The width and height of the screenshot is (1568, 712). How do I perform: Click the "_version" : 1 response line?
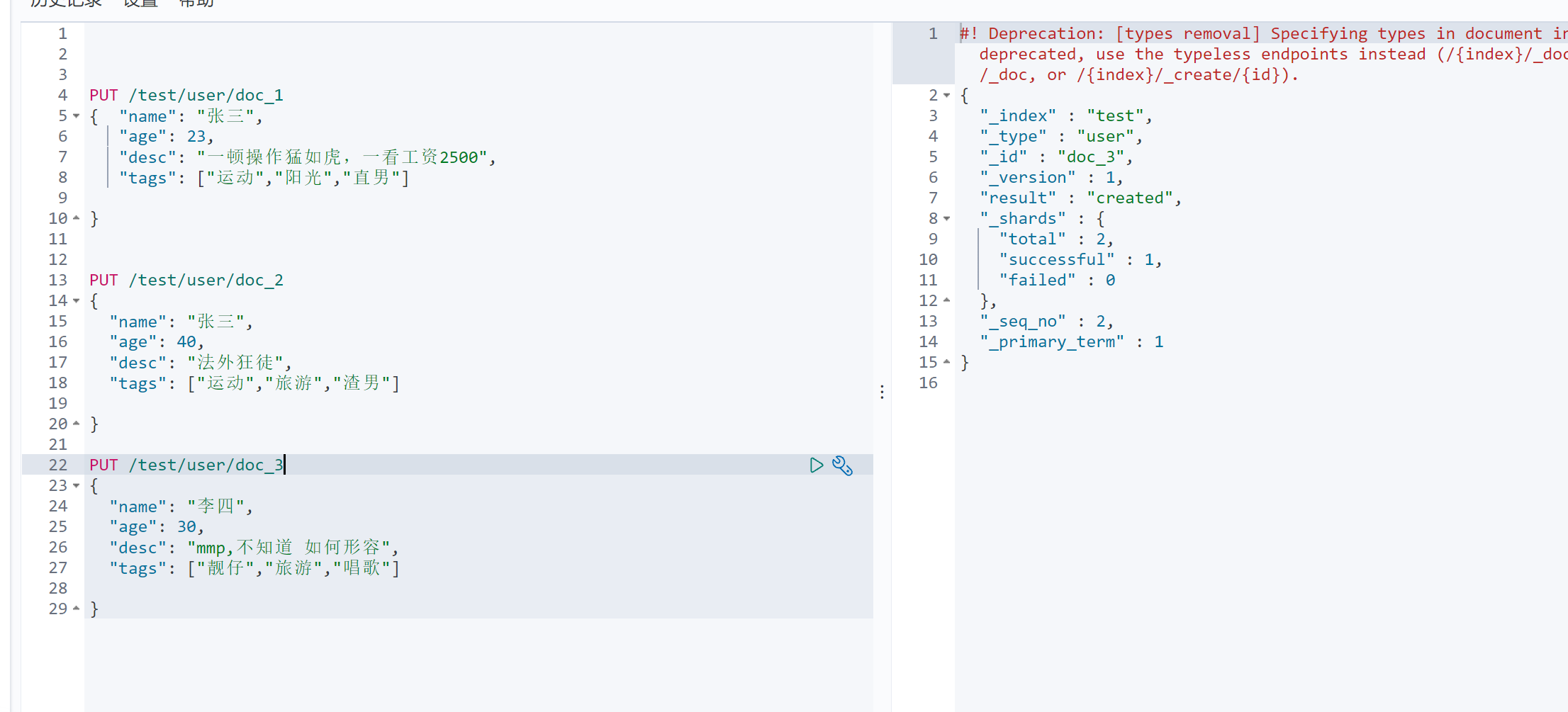[x=1051, y=177]
